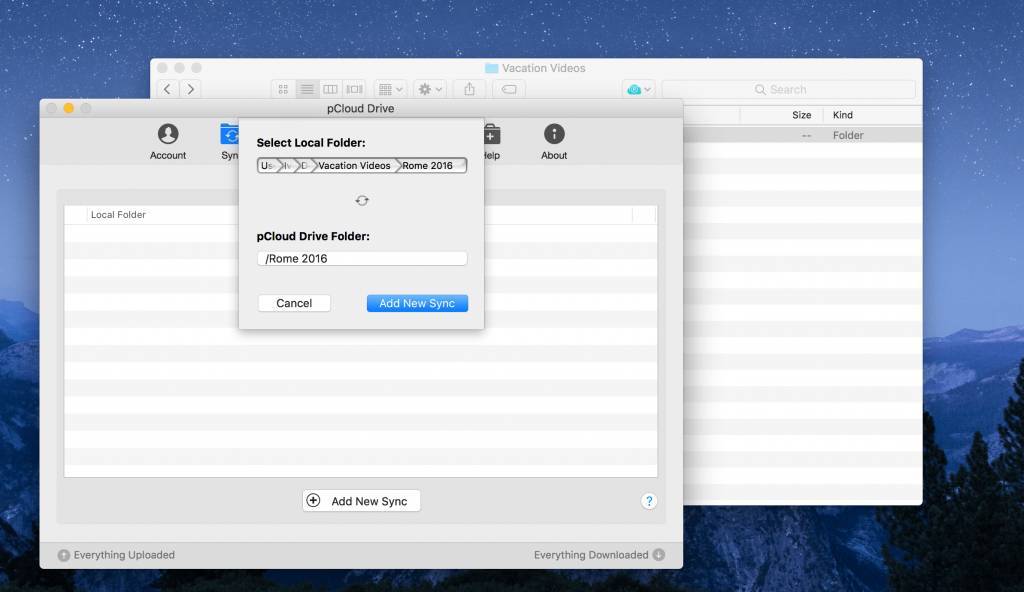Click Add New Sync below the sync list
The height and width of the screenshot is (592, 1024).
361,501
